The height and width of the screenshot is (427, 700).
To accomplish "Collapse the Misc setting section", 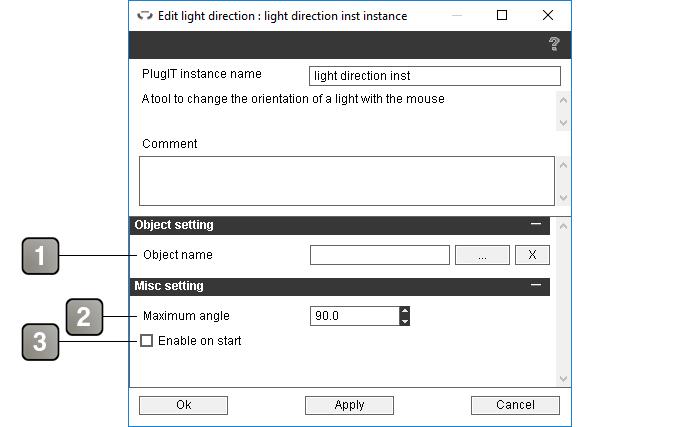I will click(x=536, y=285).
